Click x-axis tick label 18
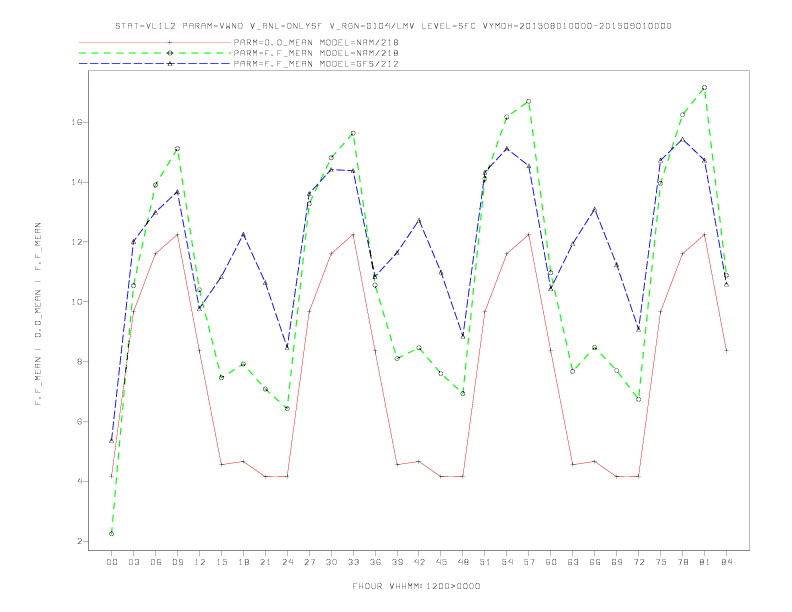The width and height of the screenshot is (792, 612). (243, 562)
